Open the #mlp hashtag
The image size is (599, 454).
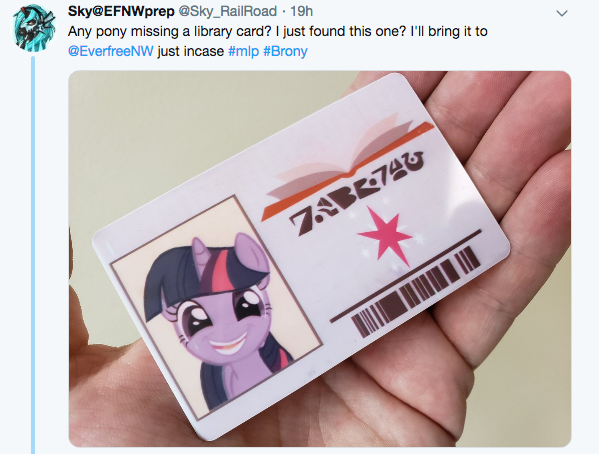click(244, 51)
